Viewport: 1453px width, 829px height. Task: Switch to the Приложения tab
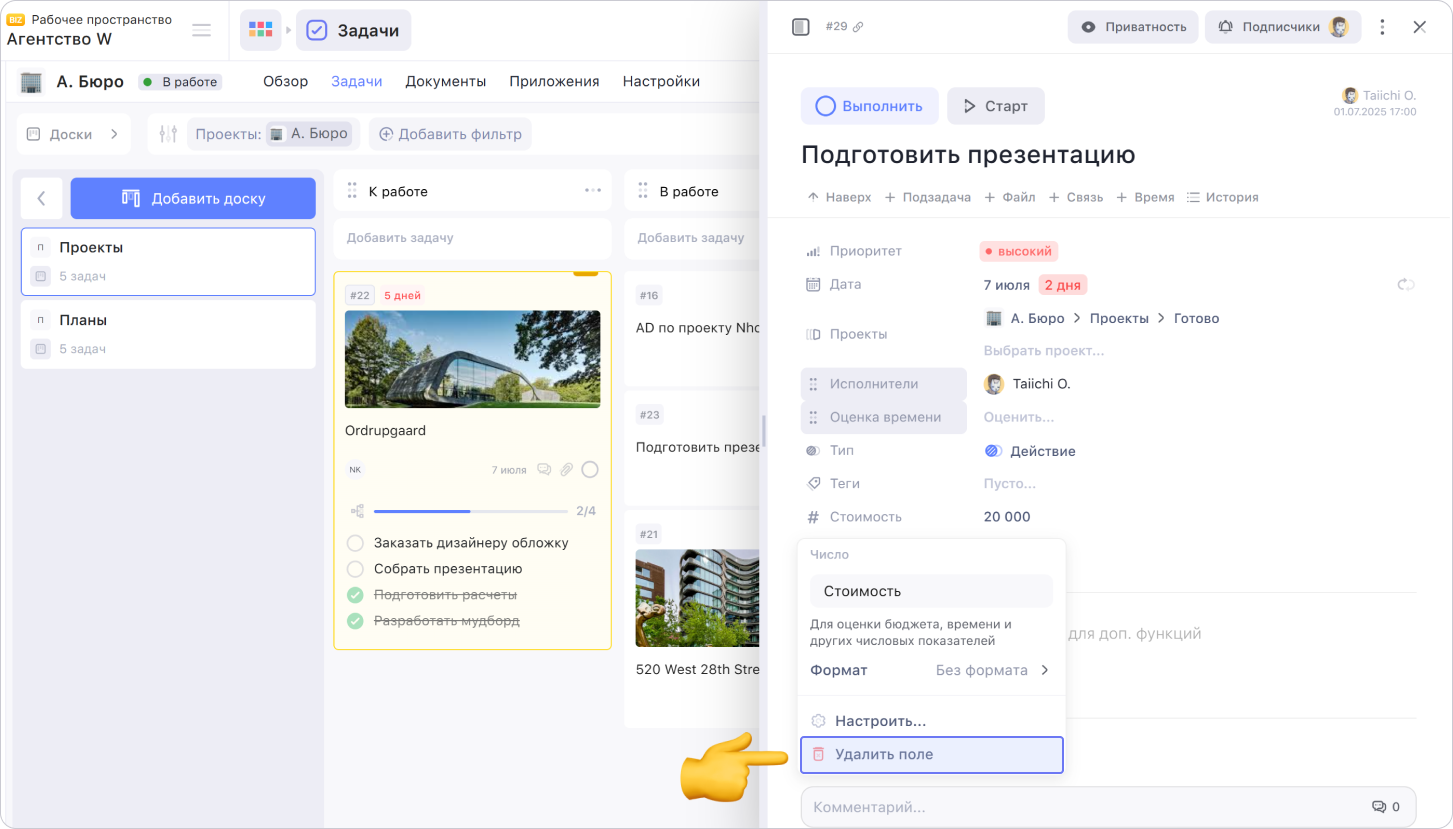tap(554, 81)
